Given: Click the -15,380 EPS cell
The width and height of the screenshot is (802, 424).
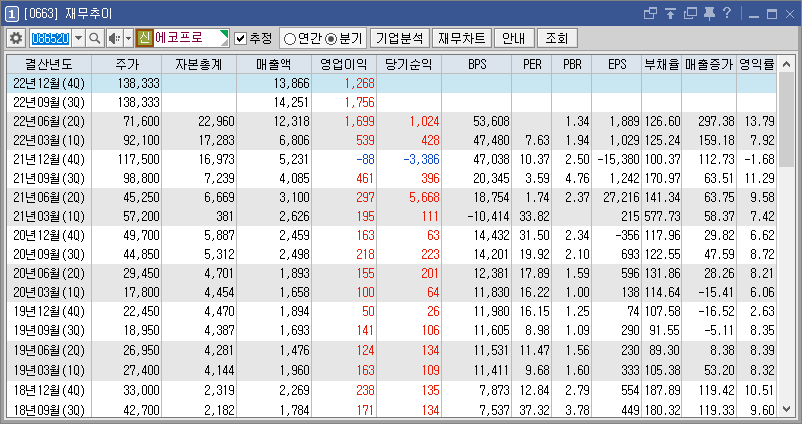Looking at the screenshot, I should coord(618,160).
